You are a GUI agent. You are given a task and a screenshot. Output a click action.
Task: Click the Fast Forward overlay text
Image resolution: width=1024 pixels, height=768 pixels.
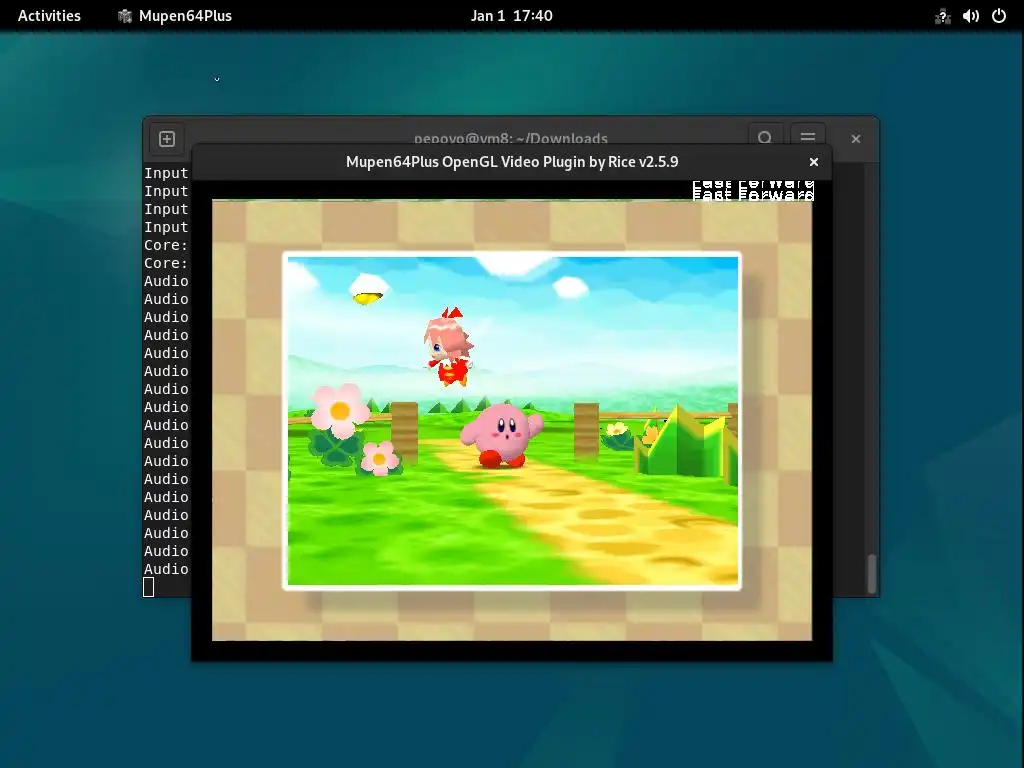(x=753, y=191)
